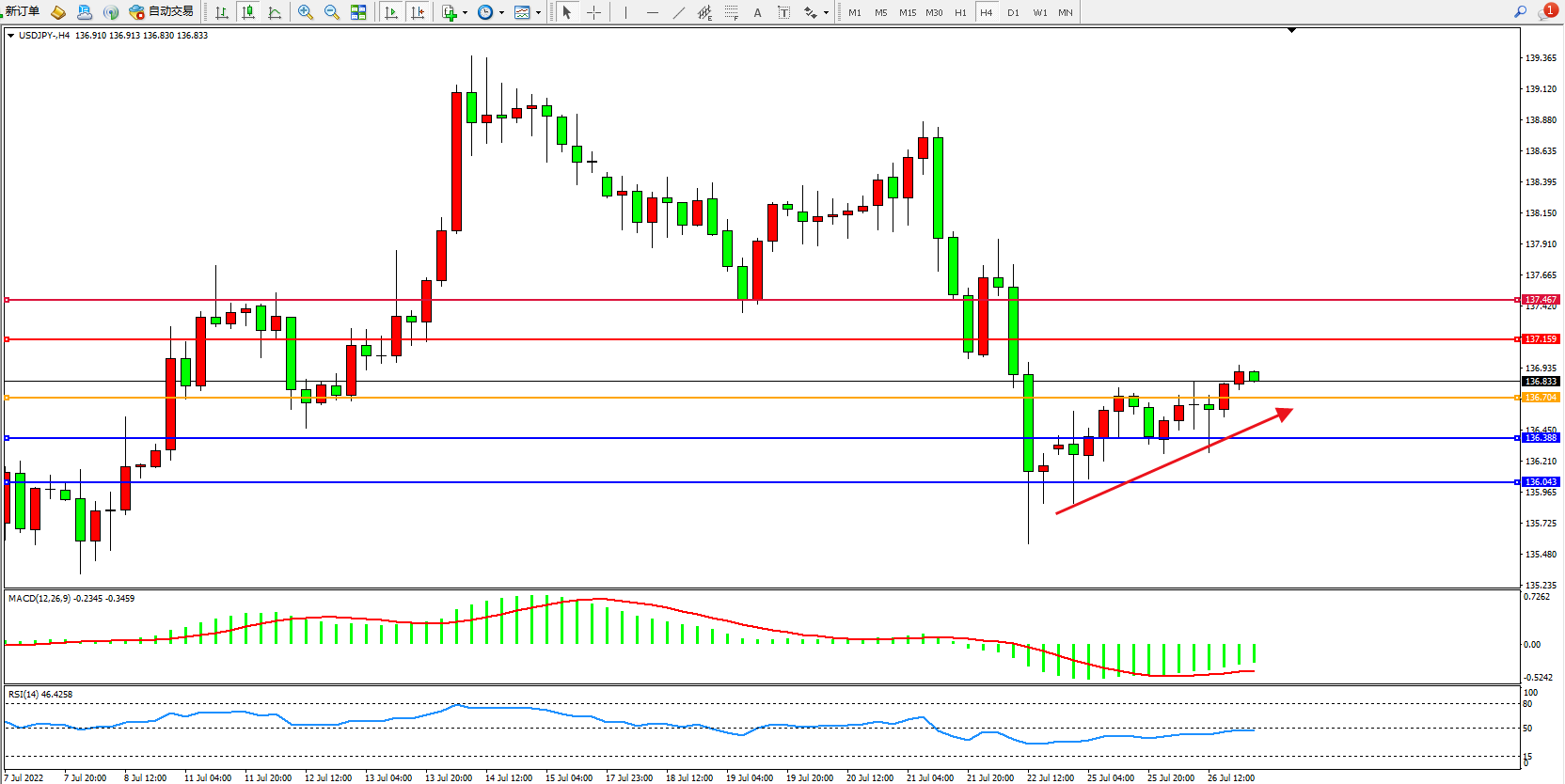Click the zoom in magnifier icon
This screenshot has width=1565, height=784.
pos(306,12)
